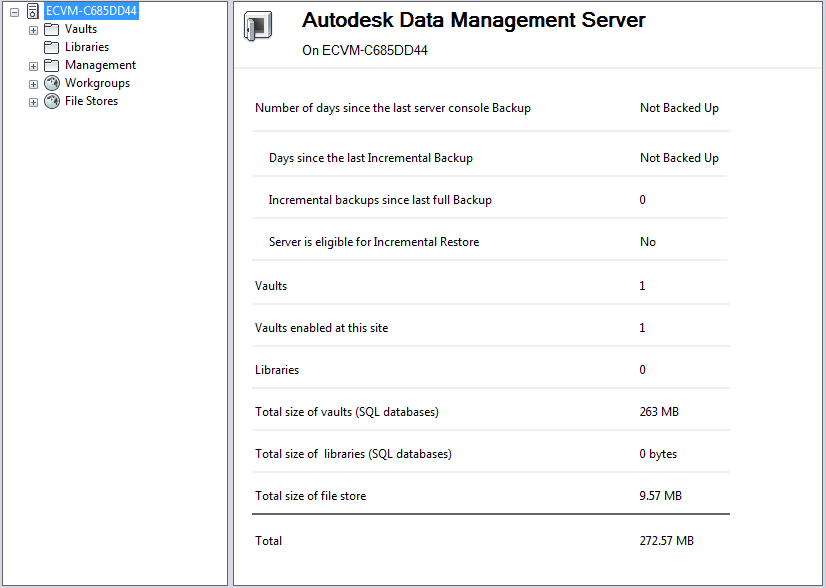Screen dimensions: 826x588
Task: Select the Management label in the tree
Action: pyautogui.click(x=100, y=65)
